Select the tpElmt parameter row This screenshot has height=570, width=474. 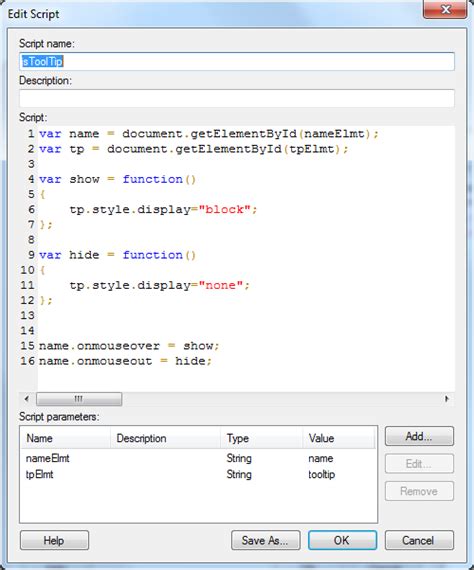198,474
